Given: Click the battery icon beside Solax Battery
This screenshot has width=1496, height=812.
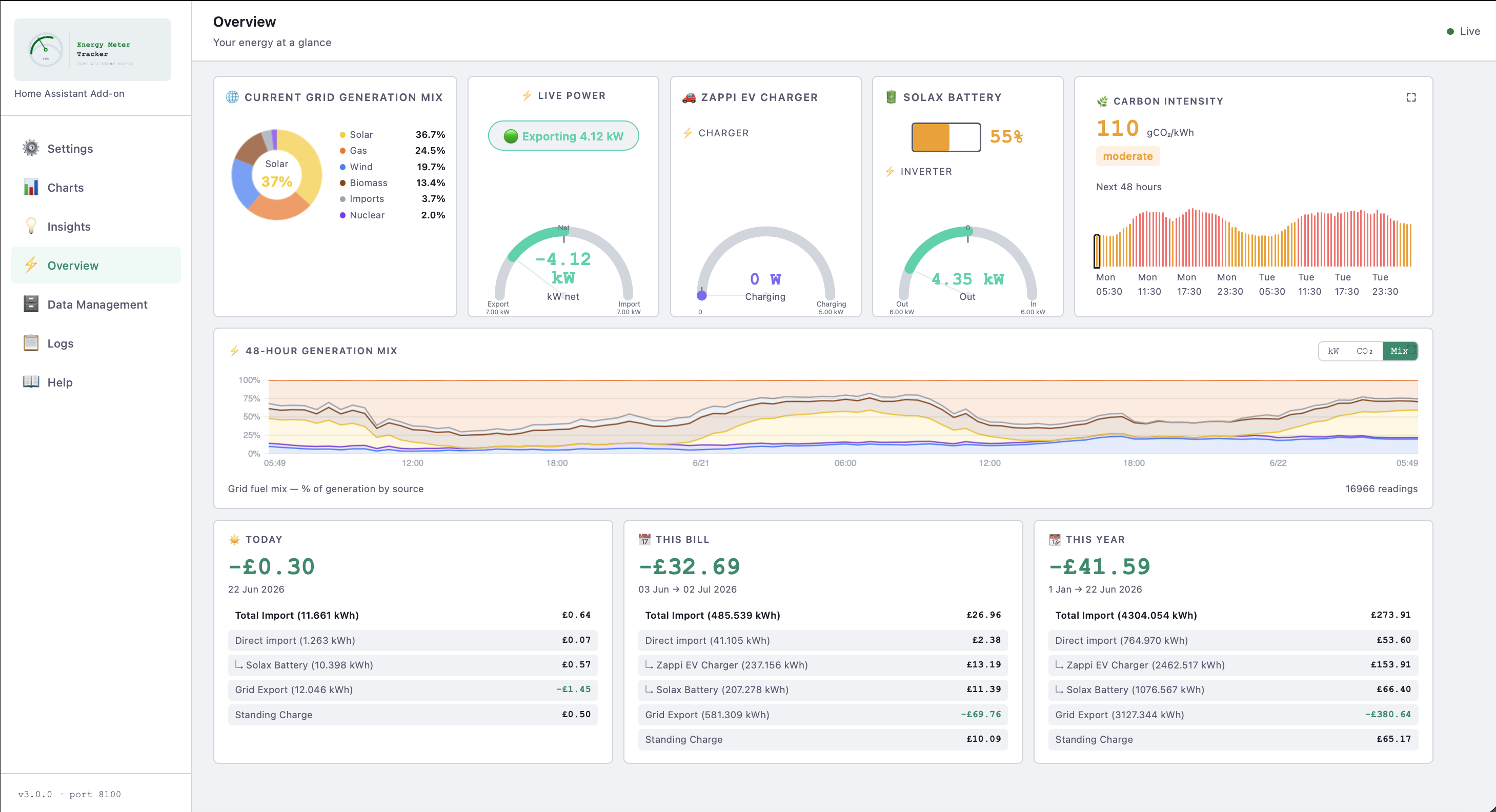Looking at the screenshot, I should click(891, 97).
